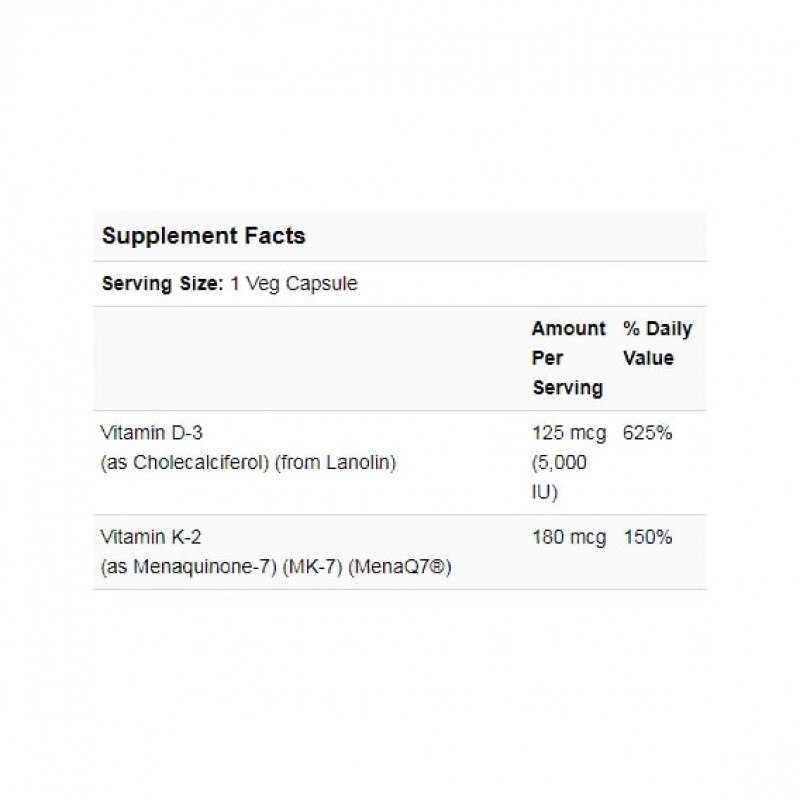Image resolution: width=800 pixels, height=800 pixels.
Task: Click the 150% daily value
Action: tap(647, 538)
